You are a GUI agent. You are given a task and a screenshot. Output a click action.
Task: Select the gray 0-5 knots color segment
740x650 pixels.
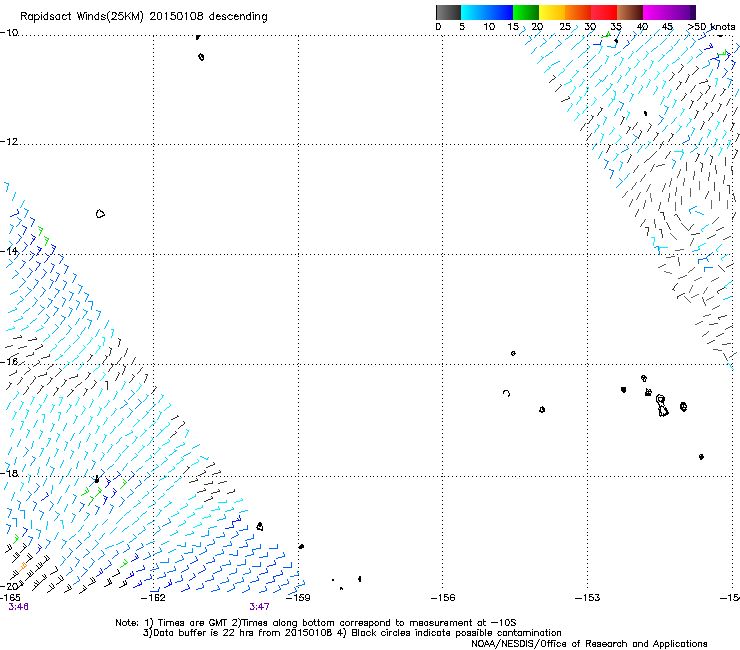pos(448,12)
